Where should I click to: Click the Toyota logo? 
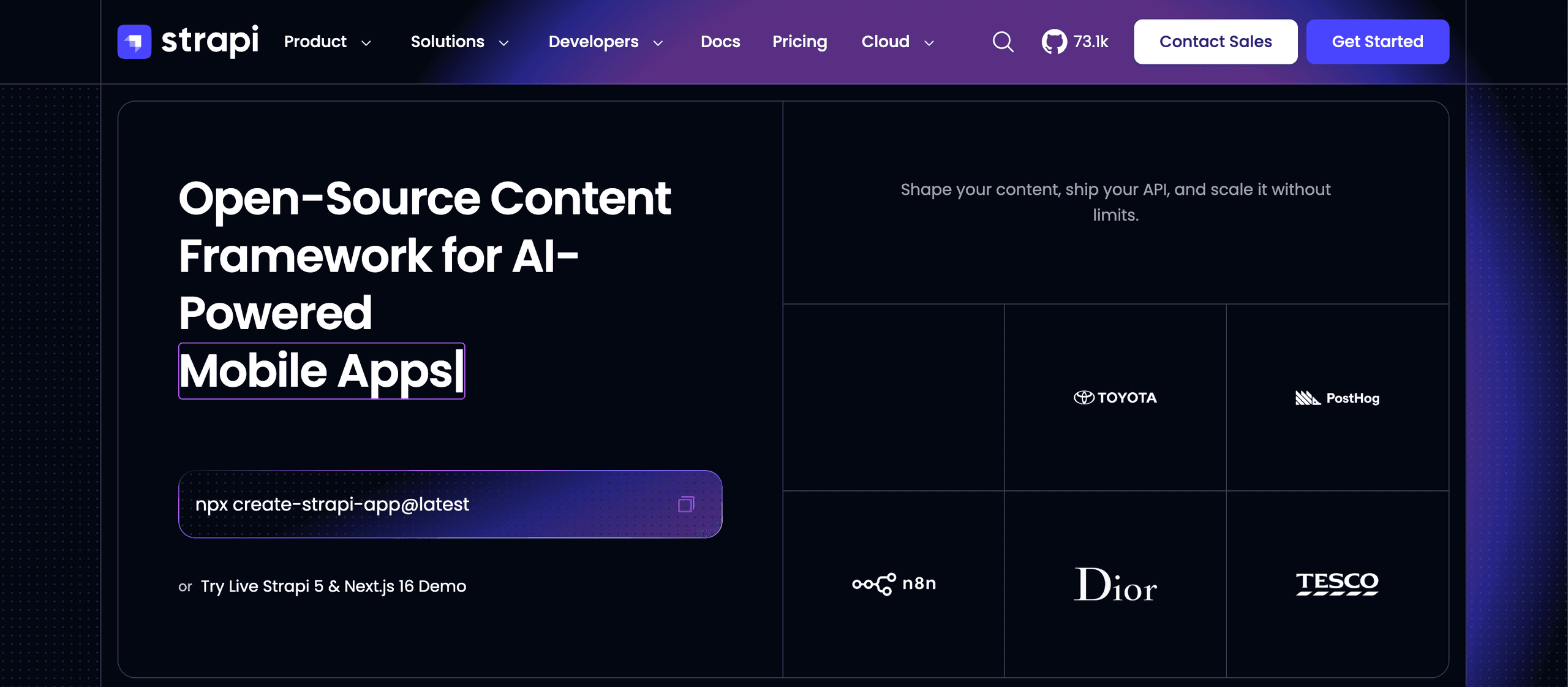pos(1115,398)
